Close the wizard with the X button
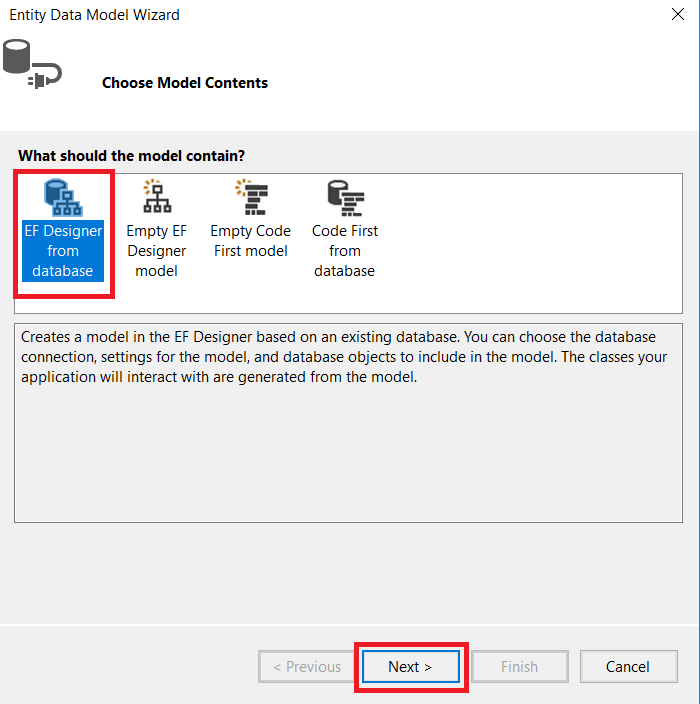This screenshot has width=700, height=704. (678, 14)
